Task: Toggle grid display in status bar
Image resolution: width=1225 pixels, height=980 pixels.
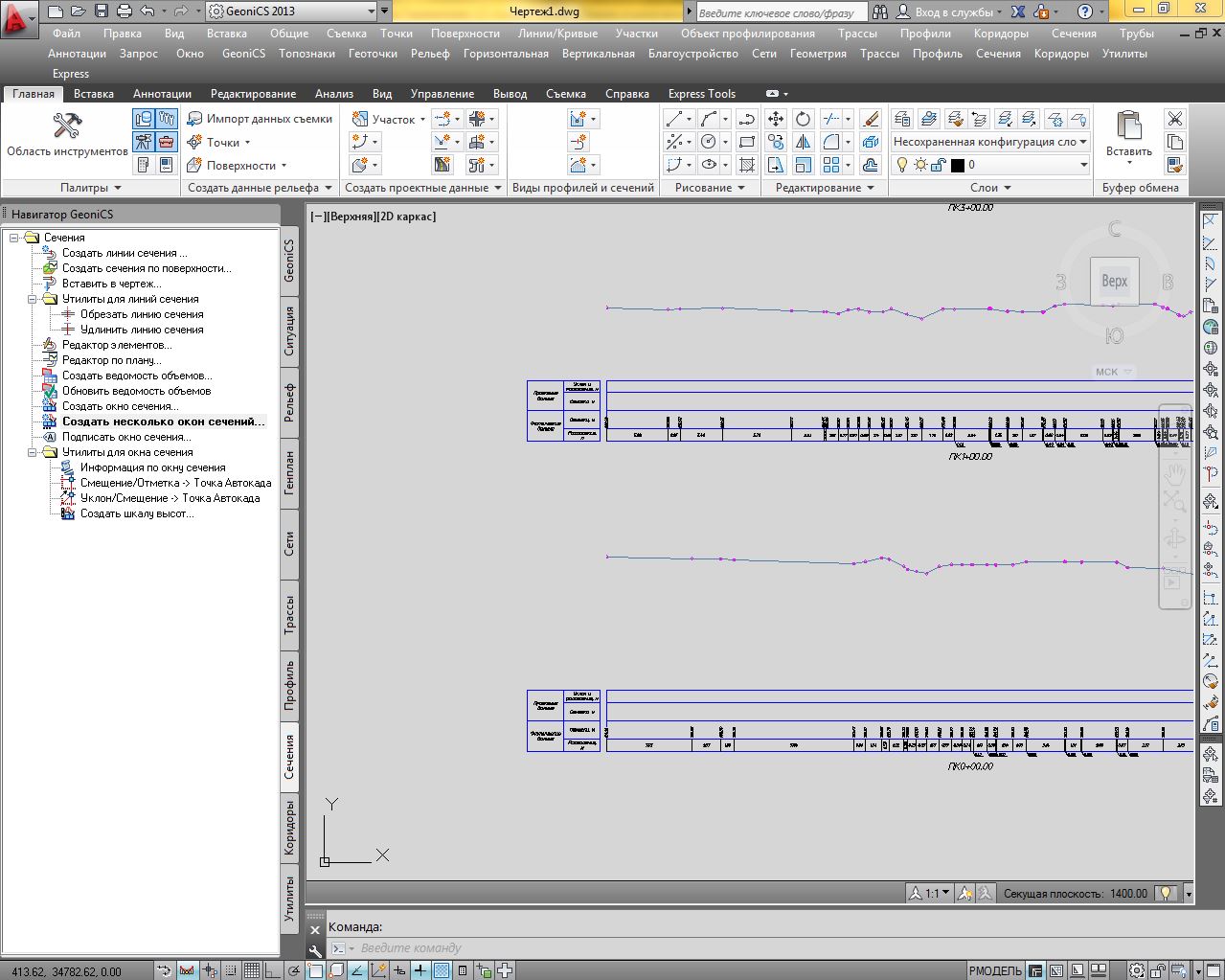Action: click(x=252, y=970)
